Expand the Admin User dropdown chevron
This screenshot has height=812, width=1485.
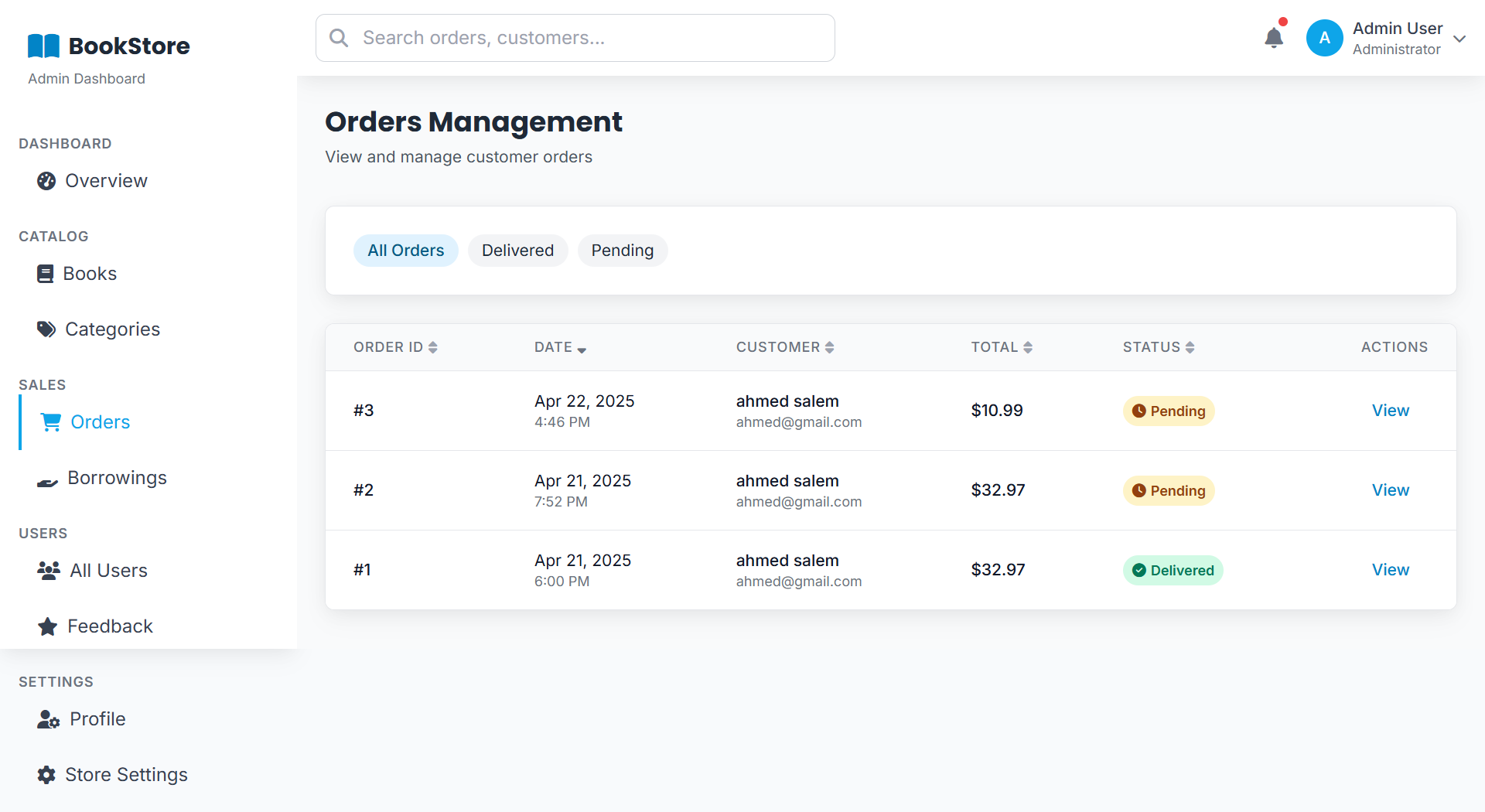[1459, 39]
